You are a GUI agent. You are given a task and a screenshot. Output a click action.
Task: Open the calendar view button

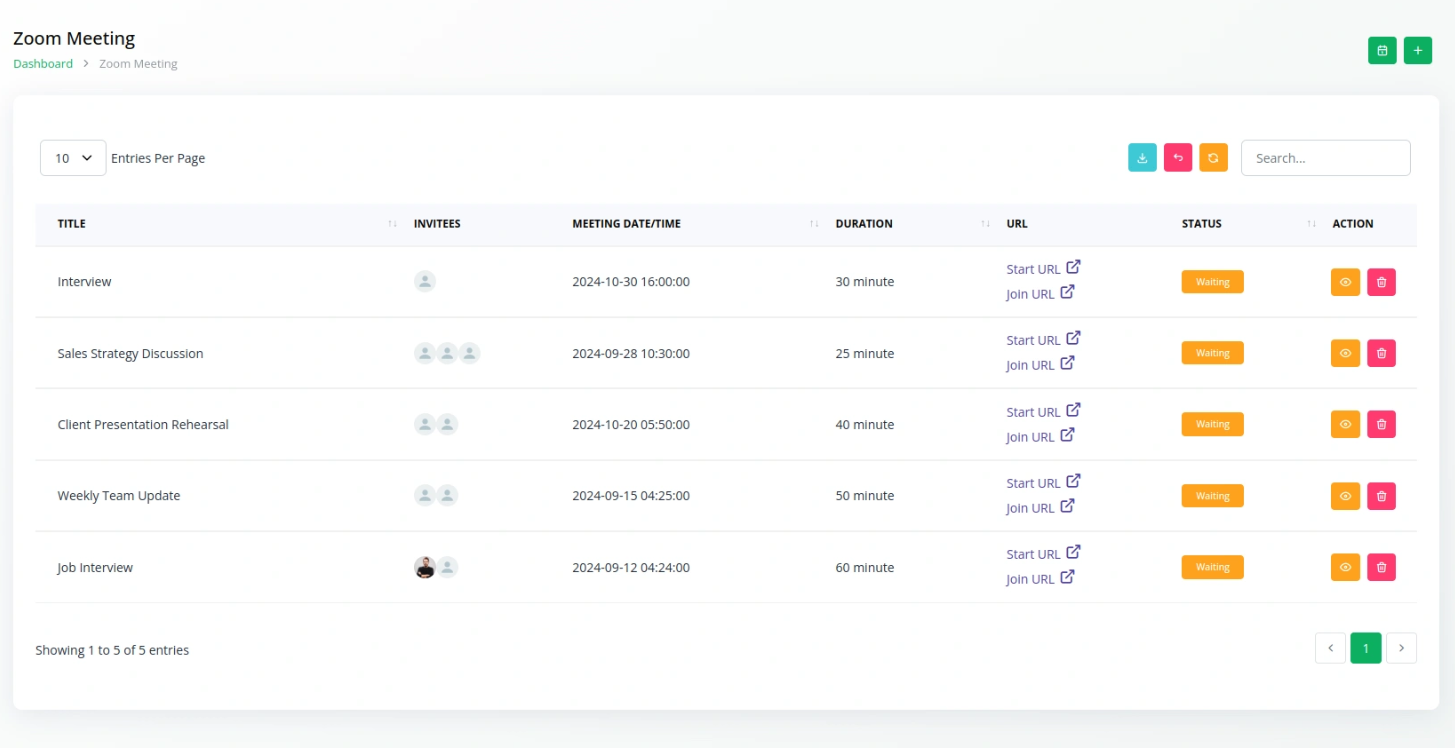point(1382,50)
